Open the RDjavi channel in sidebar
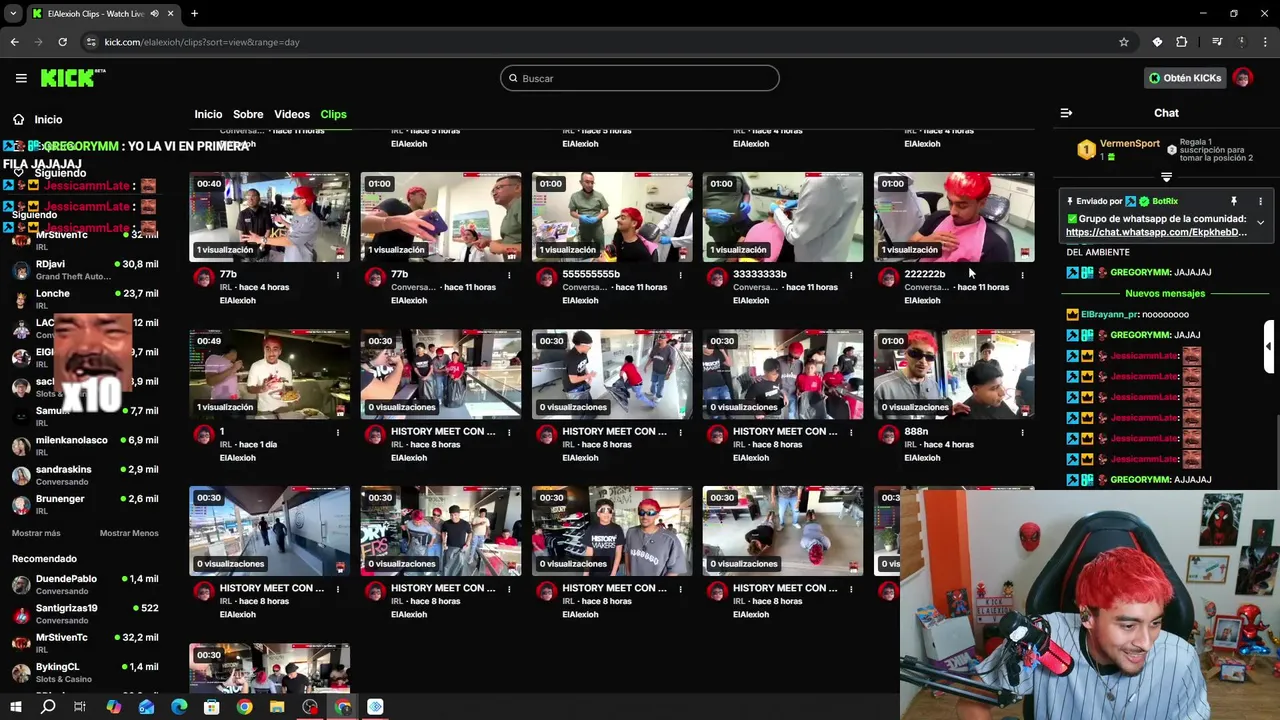The image size is (1280, 720). (85, 270)
